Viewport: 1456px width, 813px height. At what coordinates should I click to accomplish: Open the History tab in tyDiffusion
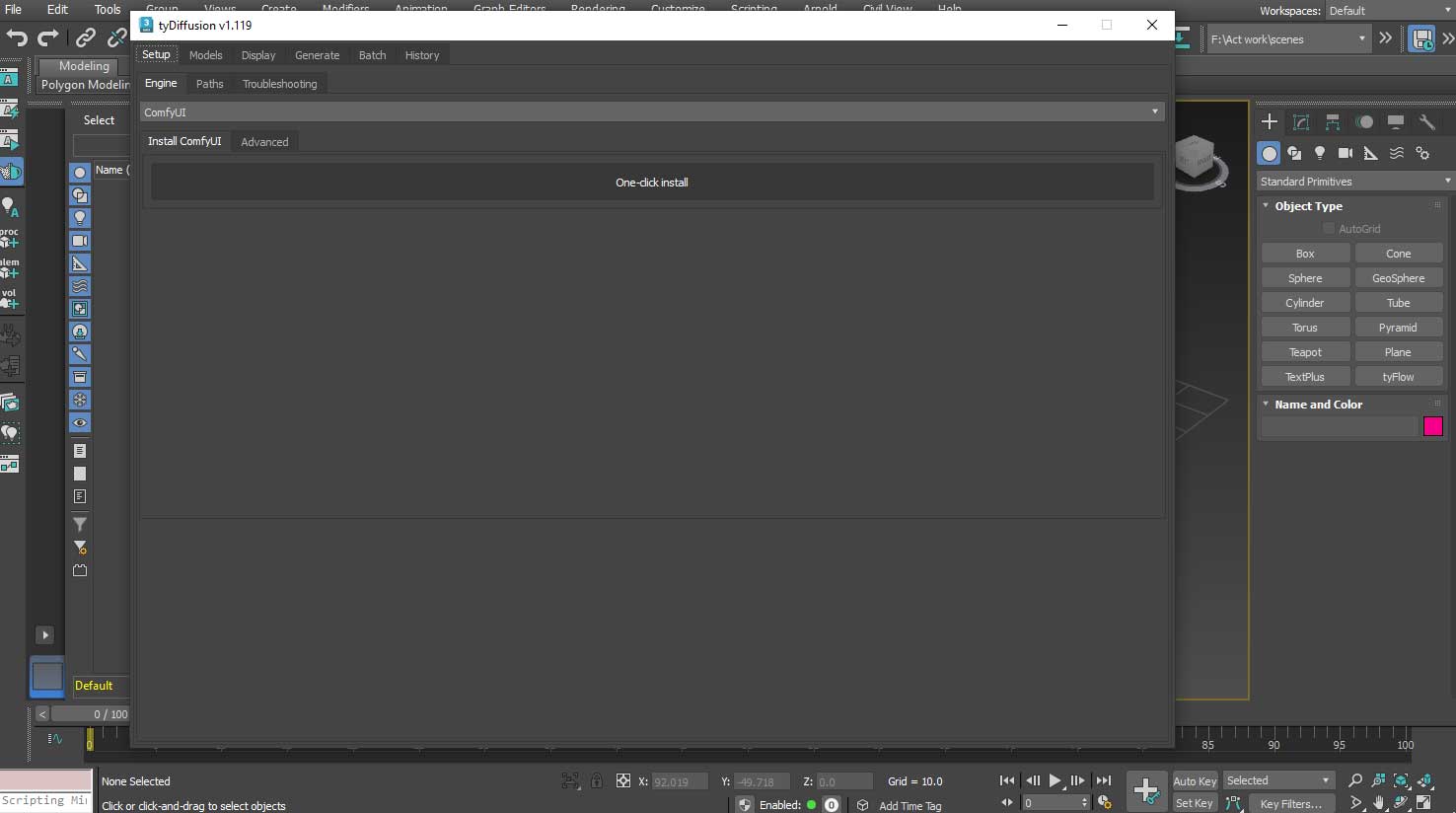(422, 55)
